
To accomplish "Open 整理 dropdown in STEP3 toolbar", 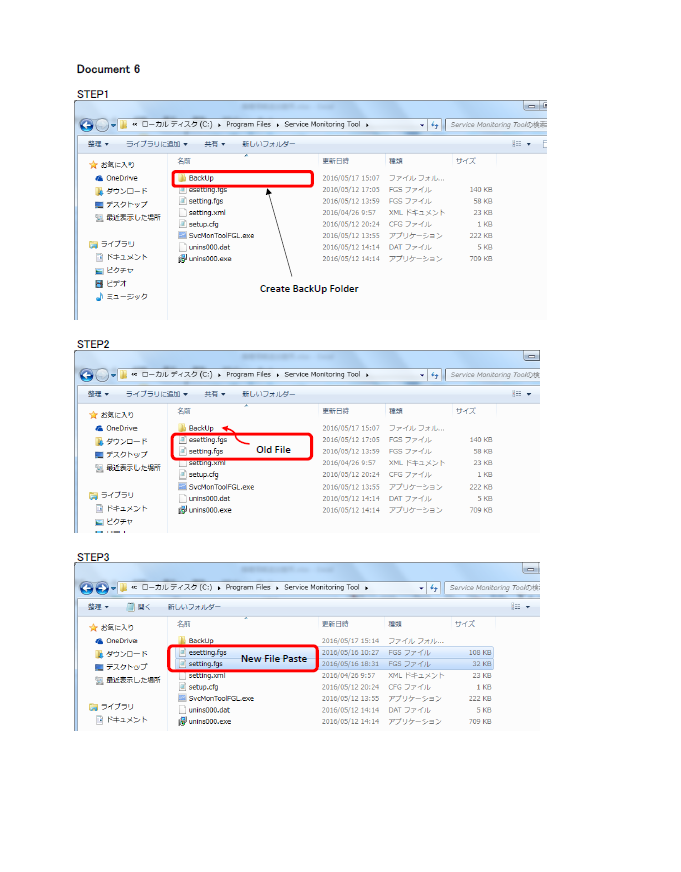I will click(98, 607).
